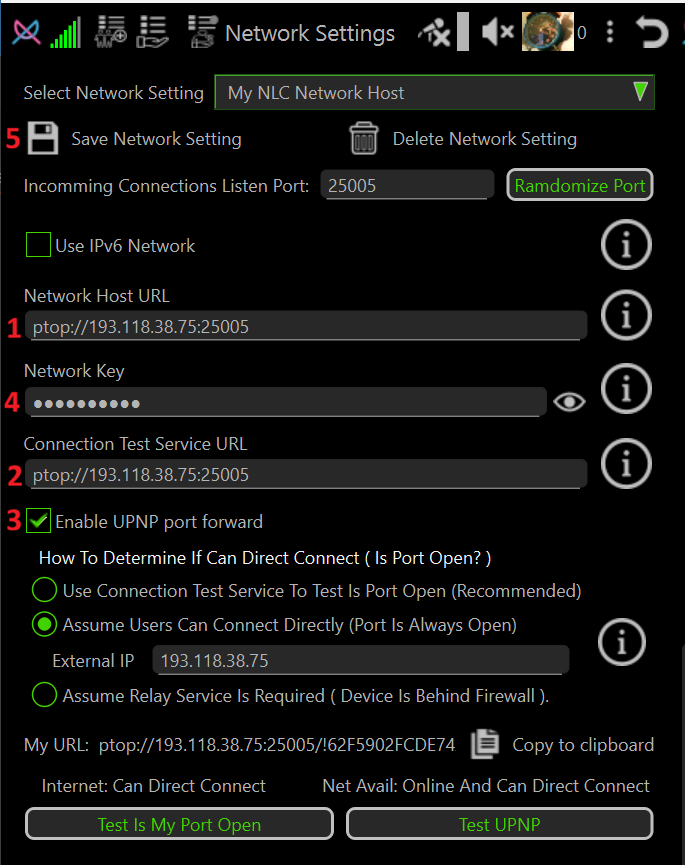Image resolution: width=685 pixels, height=865 pixels.
Task: Click the Incoming Connections Listen Port field
Action: [406, 184]
